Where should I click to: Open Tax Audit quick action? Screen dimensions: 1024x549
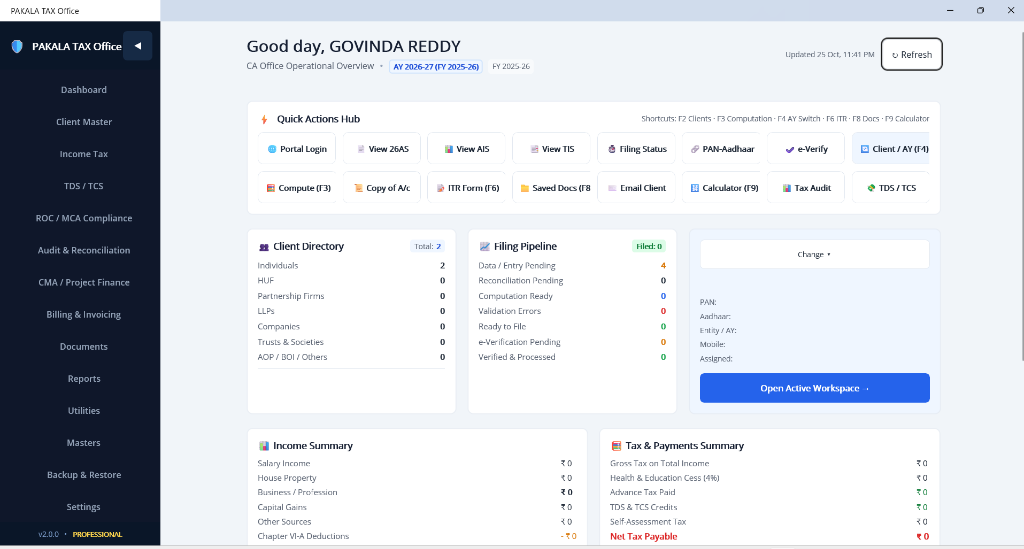point(806,187)
